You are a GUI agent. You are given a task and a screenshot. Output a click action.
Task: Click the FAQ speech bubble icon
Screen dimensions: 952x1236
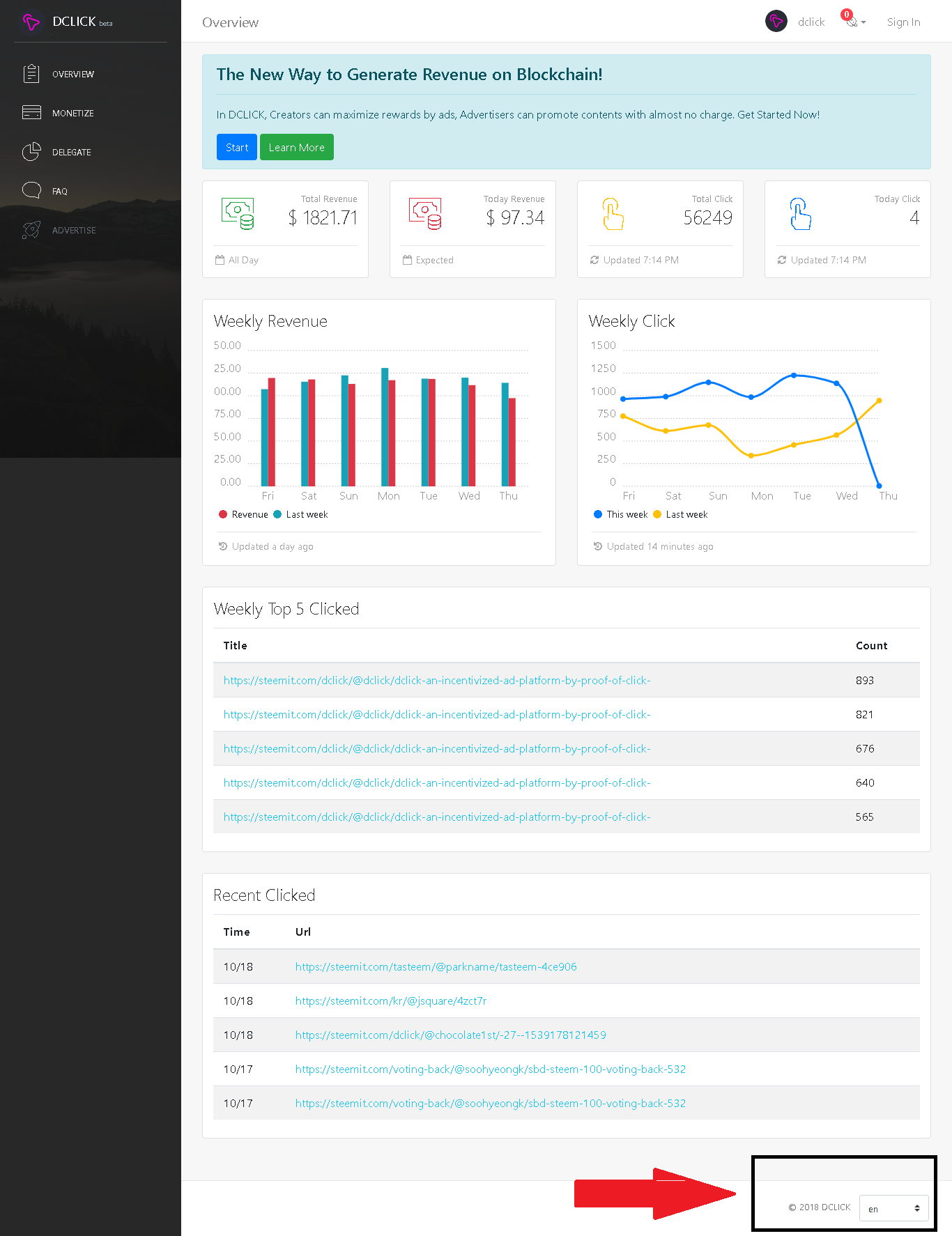(x=31, y=190)
